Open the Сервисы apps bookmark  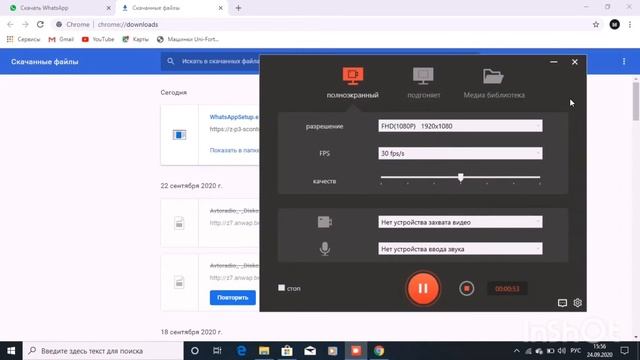click(x=23, y=39)
